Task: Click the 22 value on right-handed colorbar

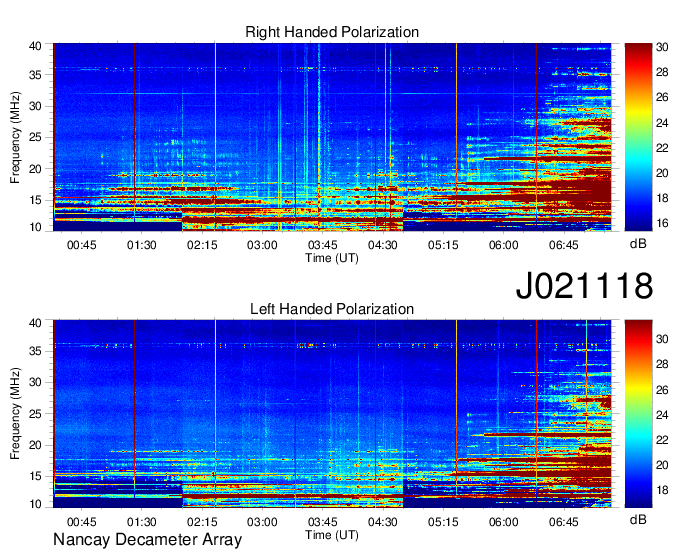Action: [x=662, y=148]
